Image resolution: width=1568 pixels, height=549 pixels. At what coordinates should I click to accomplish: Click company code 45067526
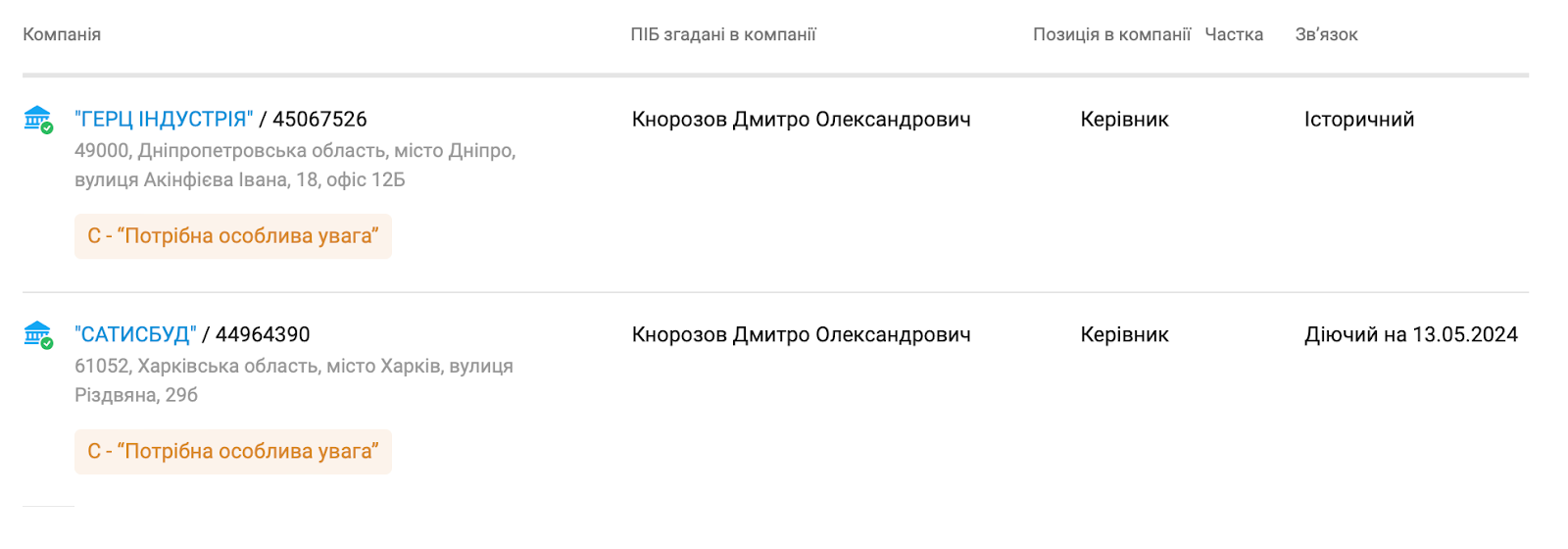click(x=319, y=120)
